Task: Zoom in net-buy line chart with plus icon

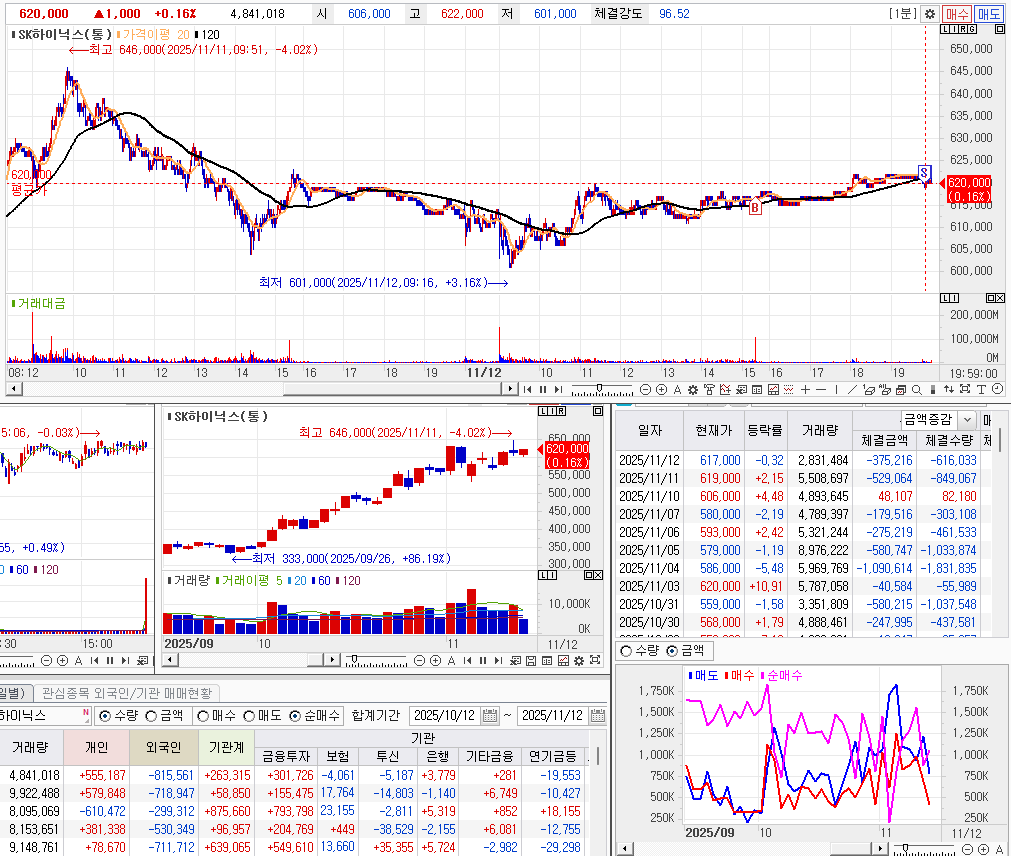Action: [983, 850]
